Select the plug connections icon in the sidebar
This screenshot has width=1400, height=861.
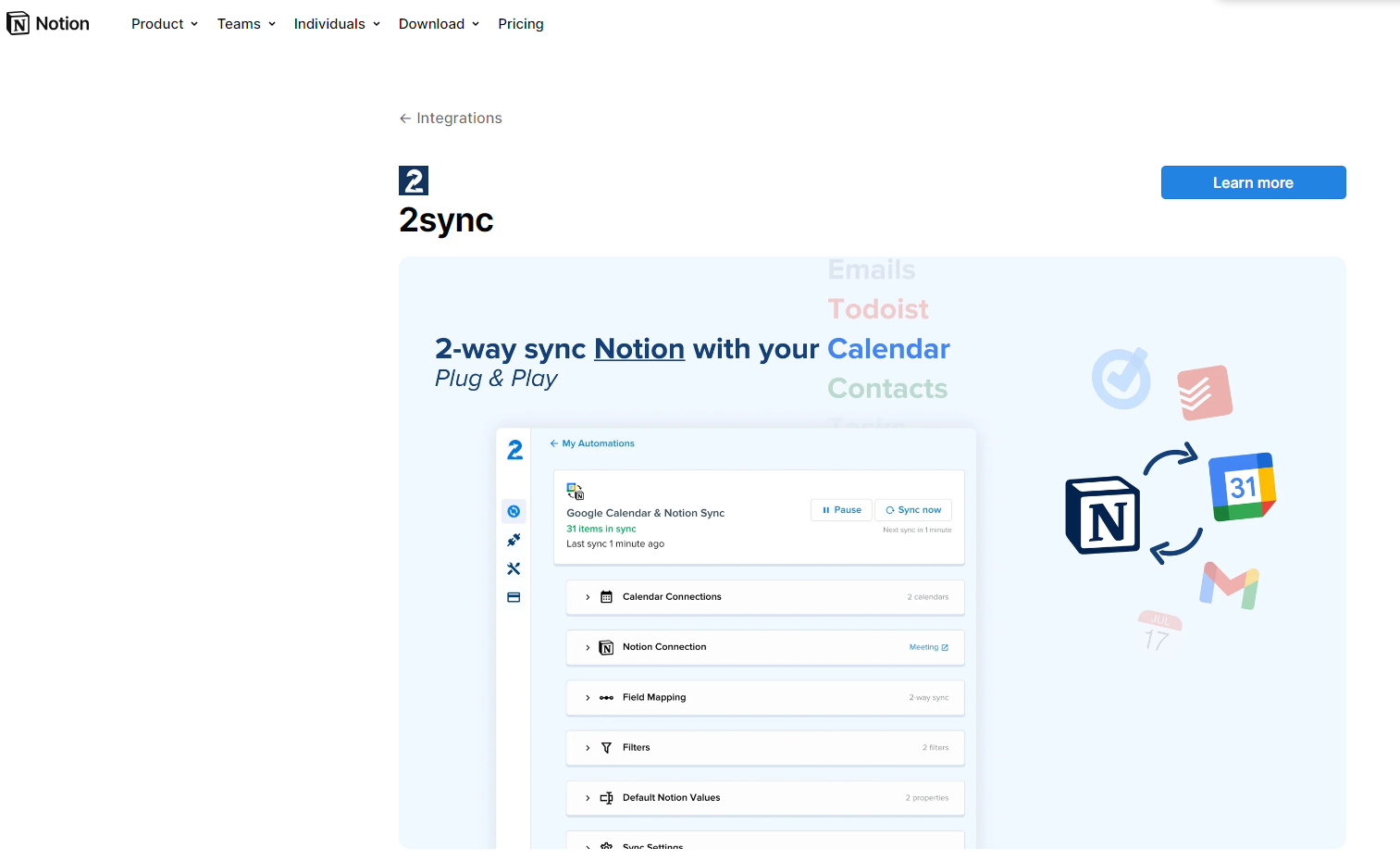click(514, 540)
